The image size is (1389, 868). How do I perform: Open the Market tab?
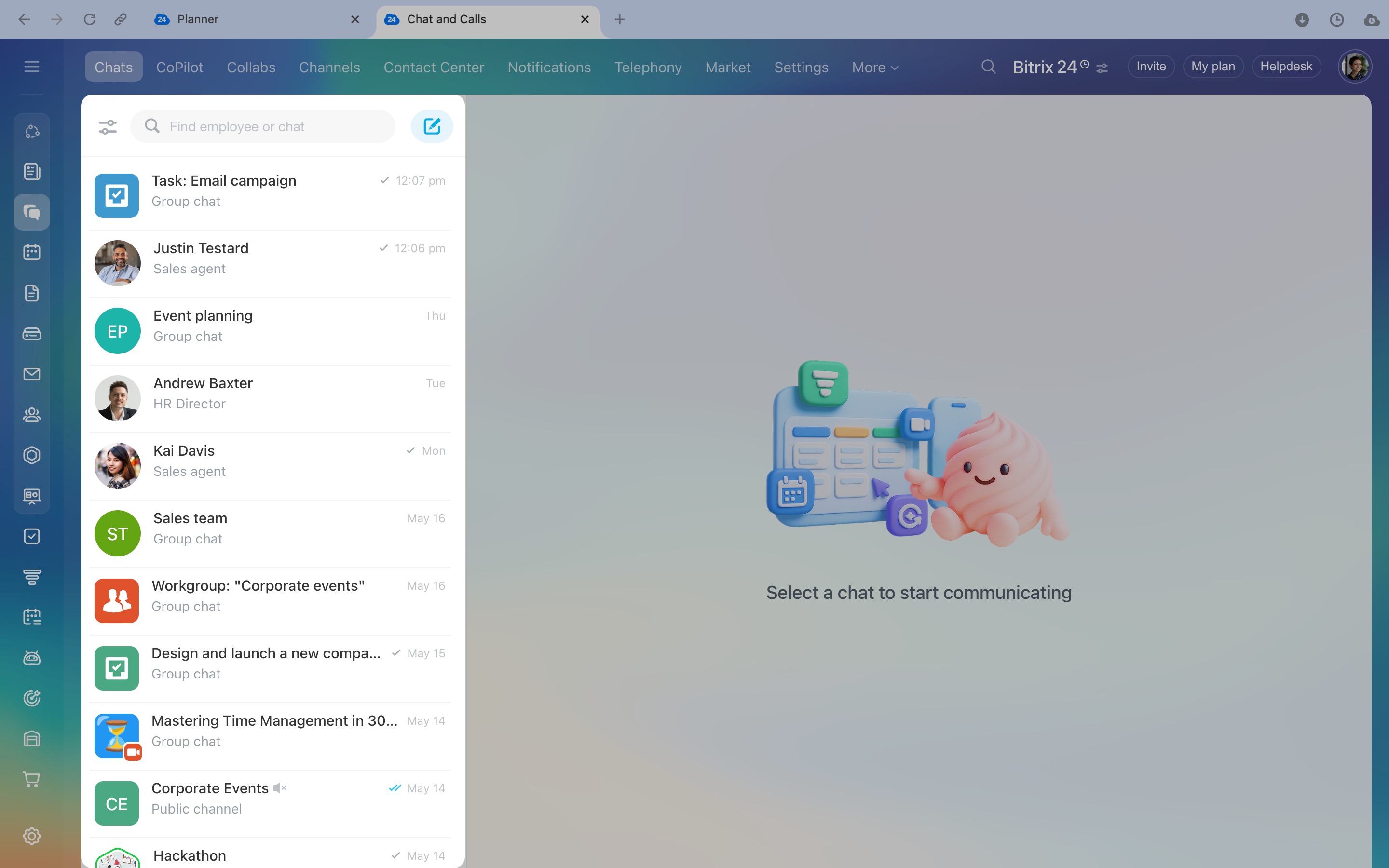(728, 67)
